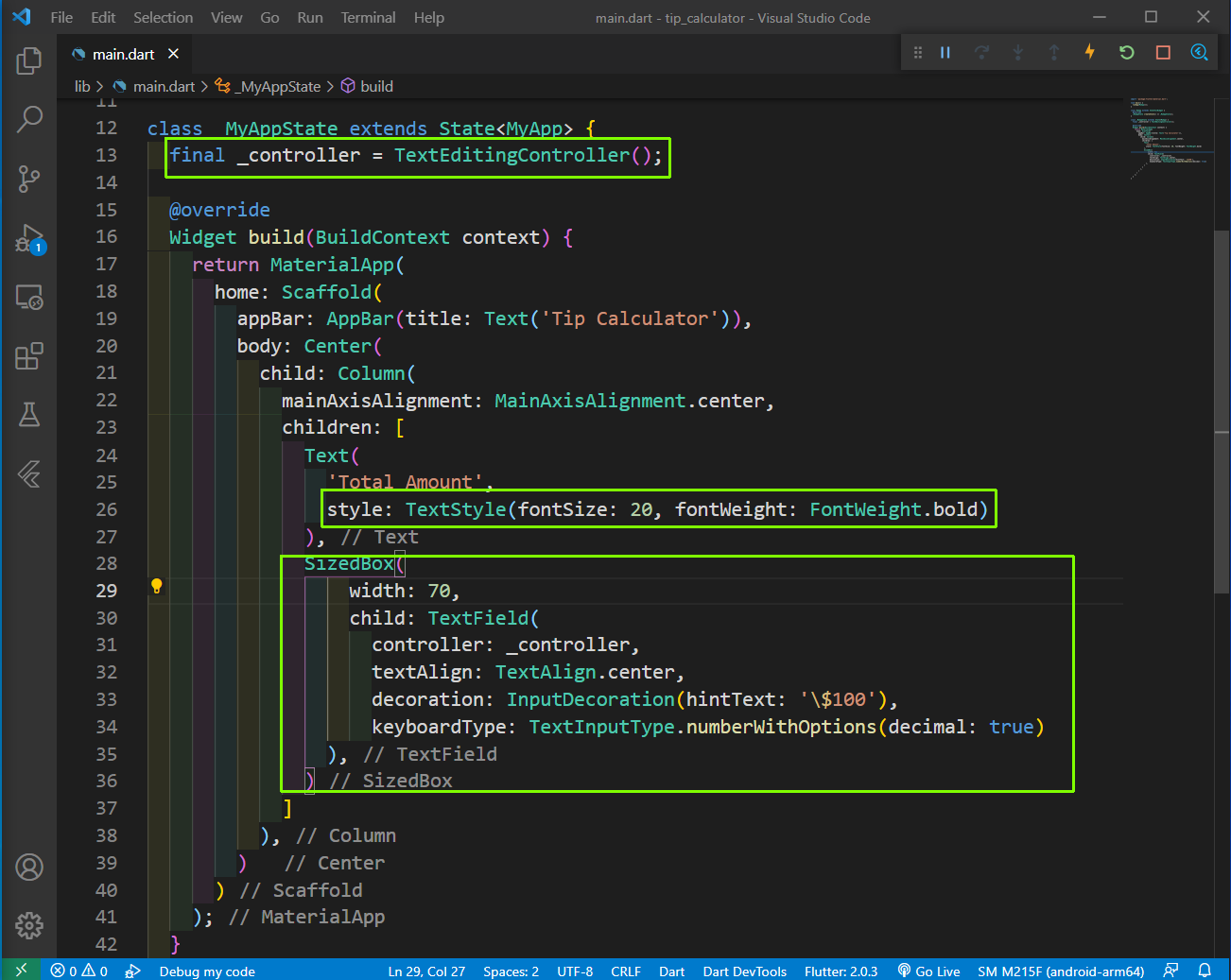Open the Search view

29,119
